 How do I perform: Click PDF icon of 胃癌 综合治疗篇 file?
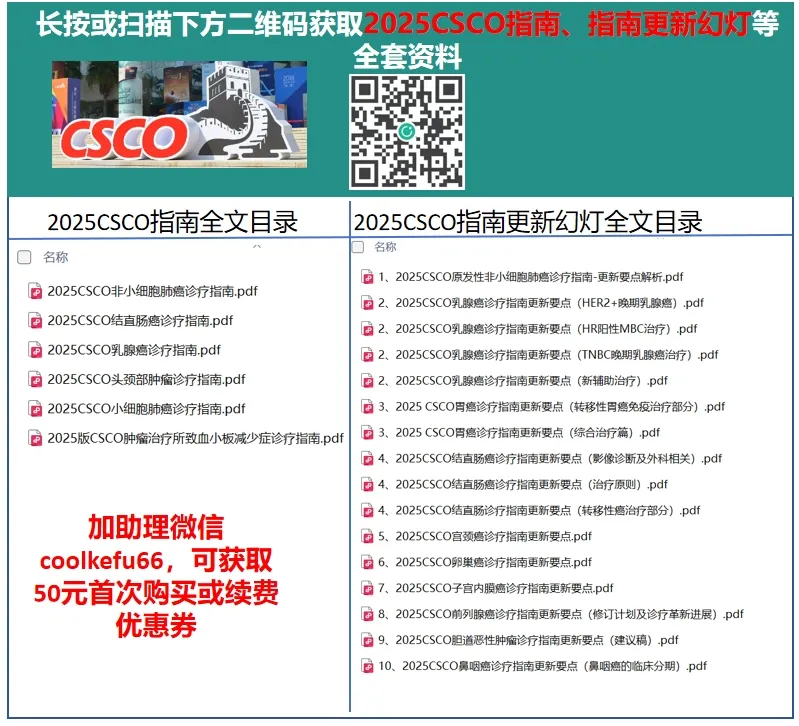[x=367, y=433]
